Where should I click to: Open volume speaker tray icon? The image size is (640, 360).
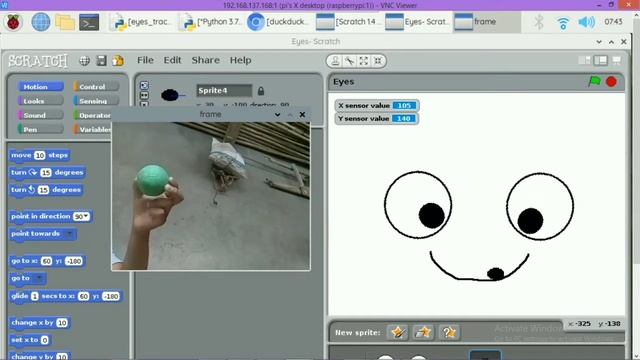587,22
